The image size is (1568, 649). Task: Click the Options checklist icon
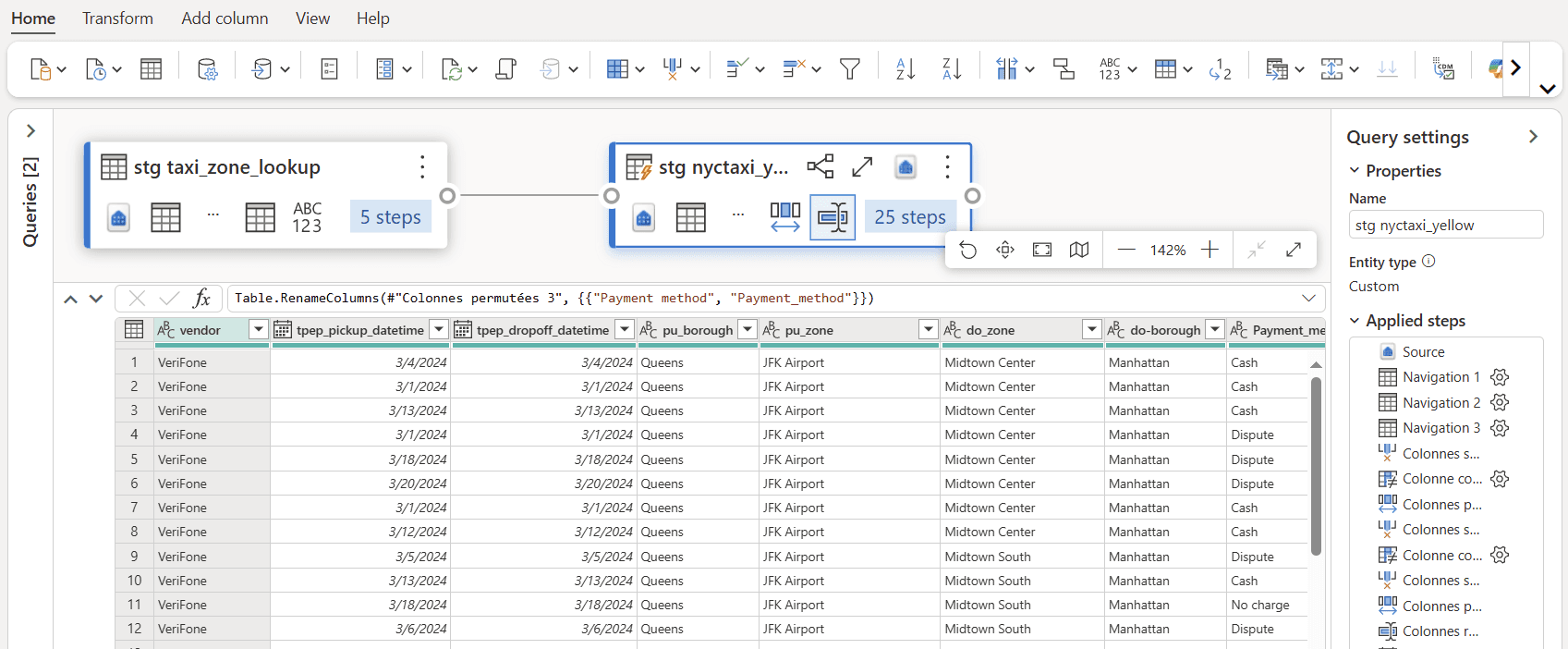[329, 68]
